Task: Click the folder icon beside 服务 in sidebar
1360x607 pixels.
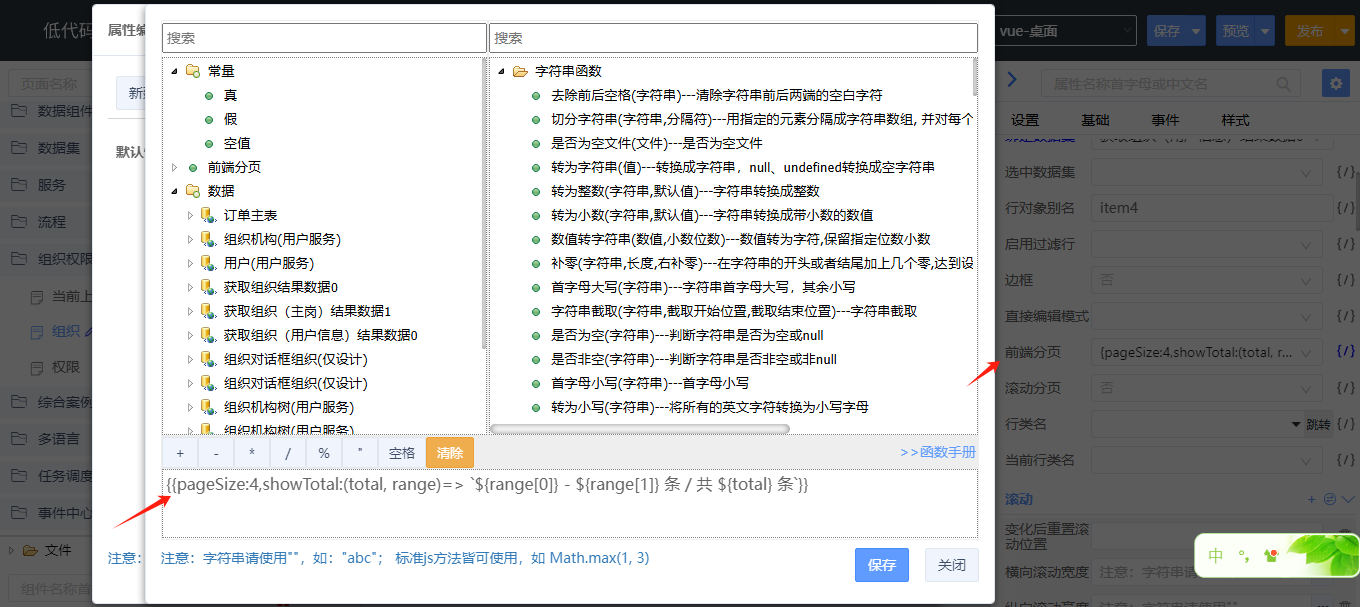Action: (x=19, y=184)
